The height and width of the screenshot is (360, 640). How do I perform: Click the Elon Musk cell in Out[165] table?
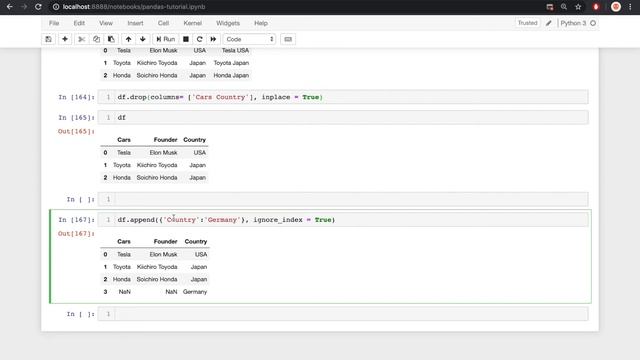coord(163,153)
